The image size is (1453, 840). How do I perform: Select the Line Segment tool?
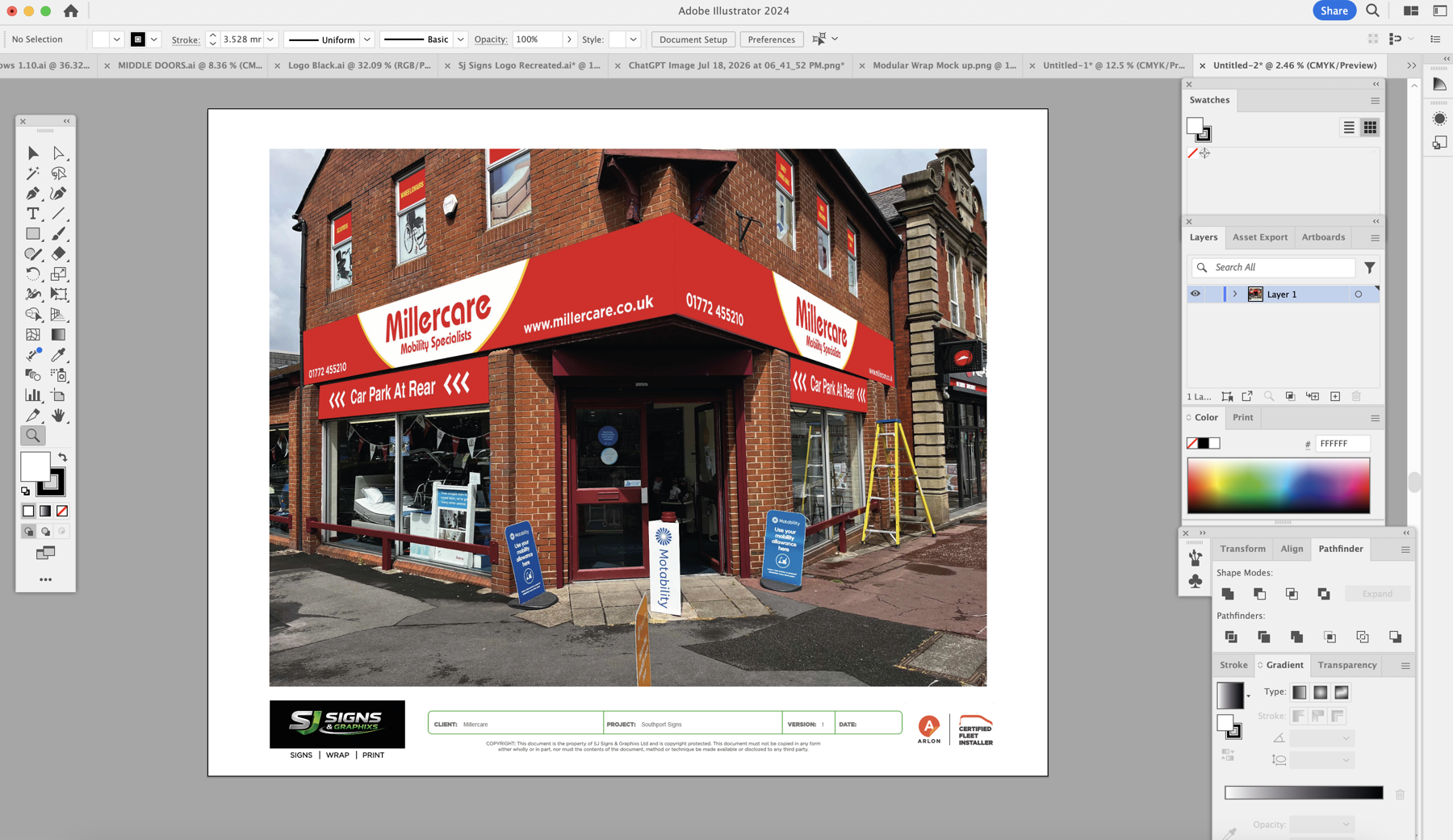[58, 214]
